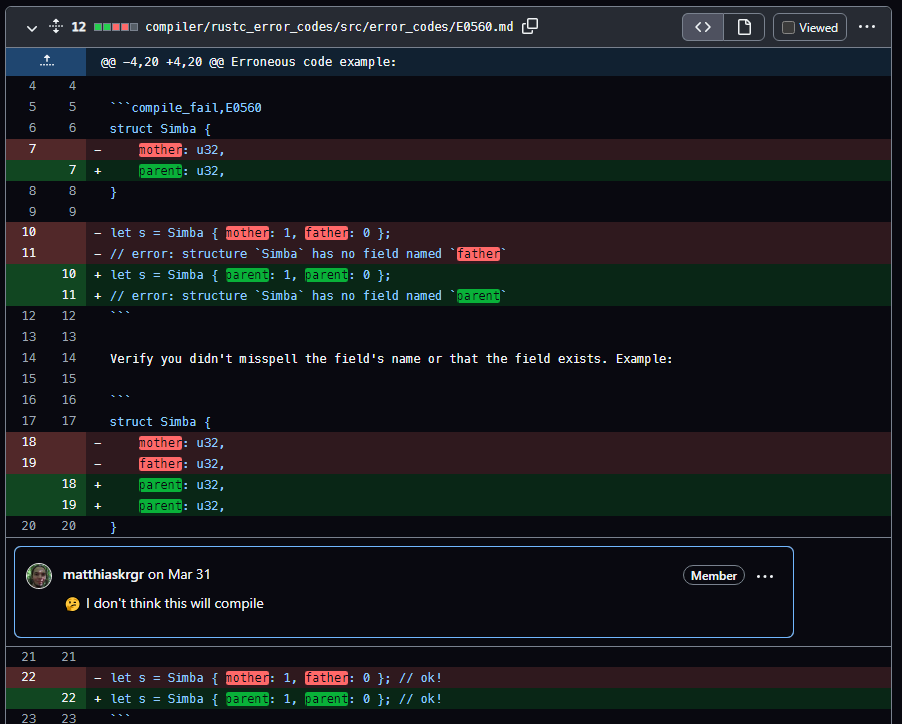
Task: Mark the file as Viewed
Action: [x=810, y=27]
